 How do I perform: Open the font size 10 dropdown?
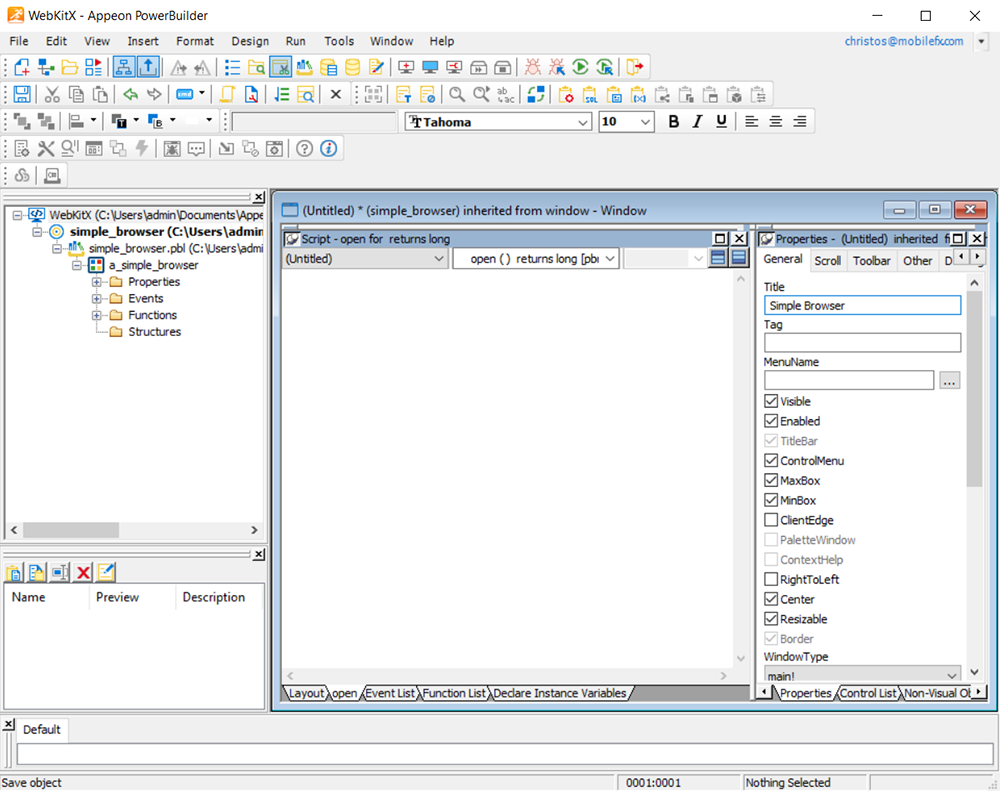[645, 122]
